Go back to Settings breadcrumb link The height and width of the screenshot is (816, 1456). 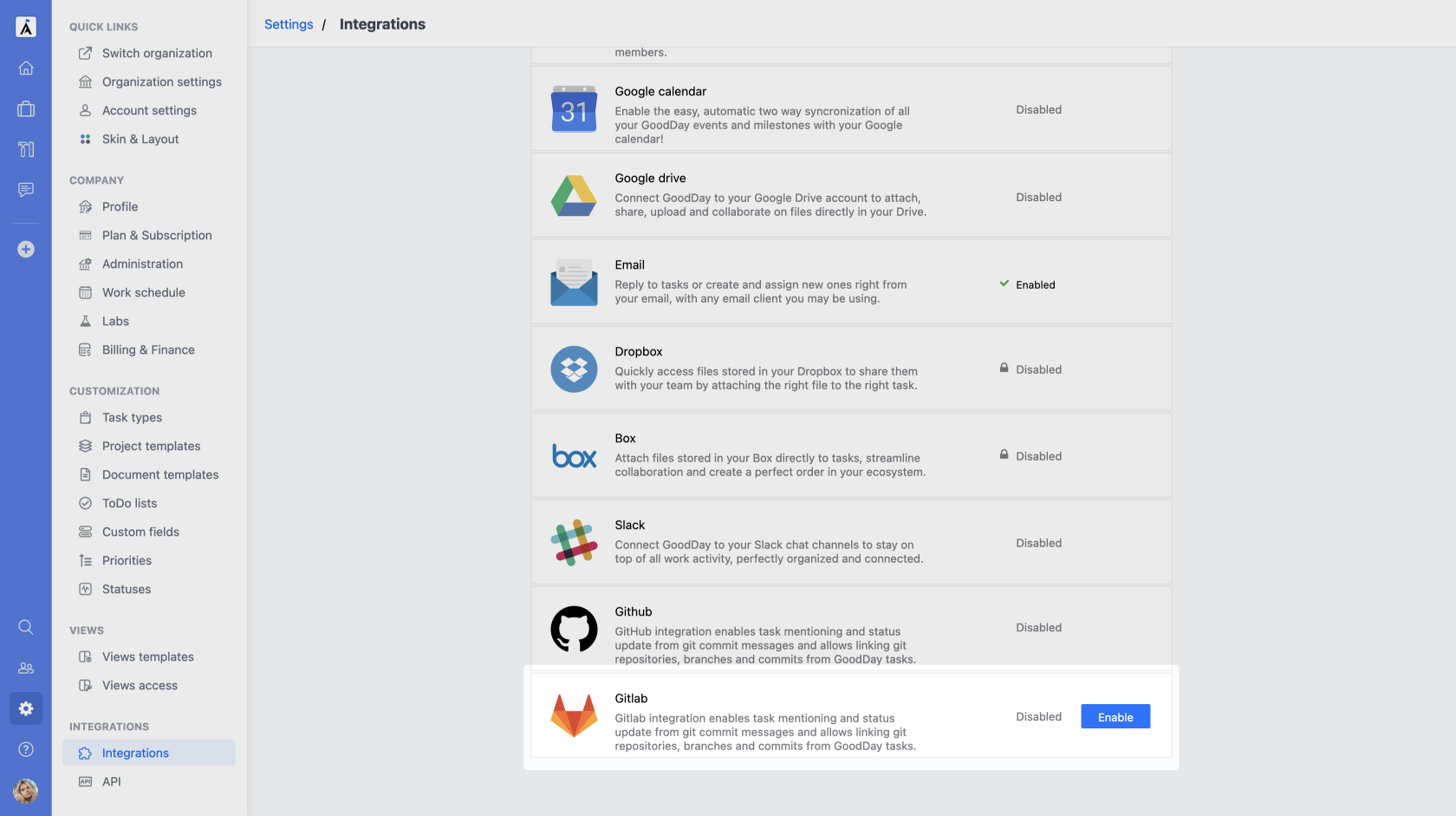(289, 24)
